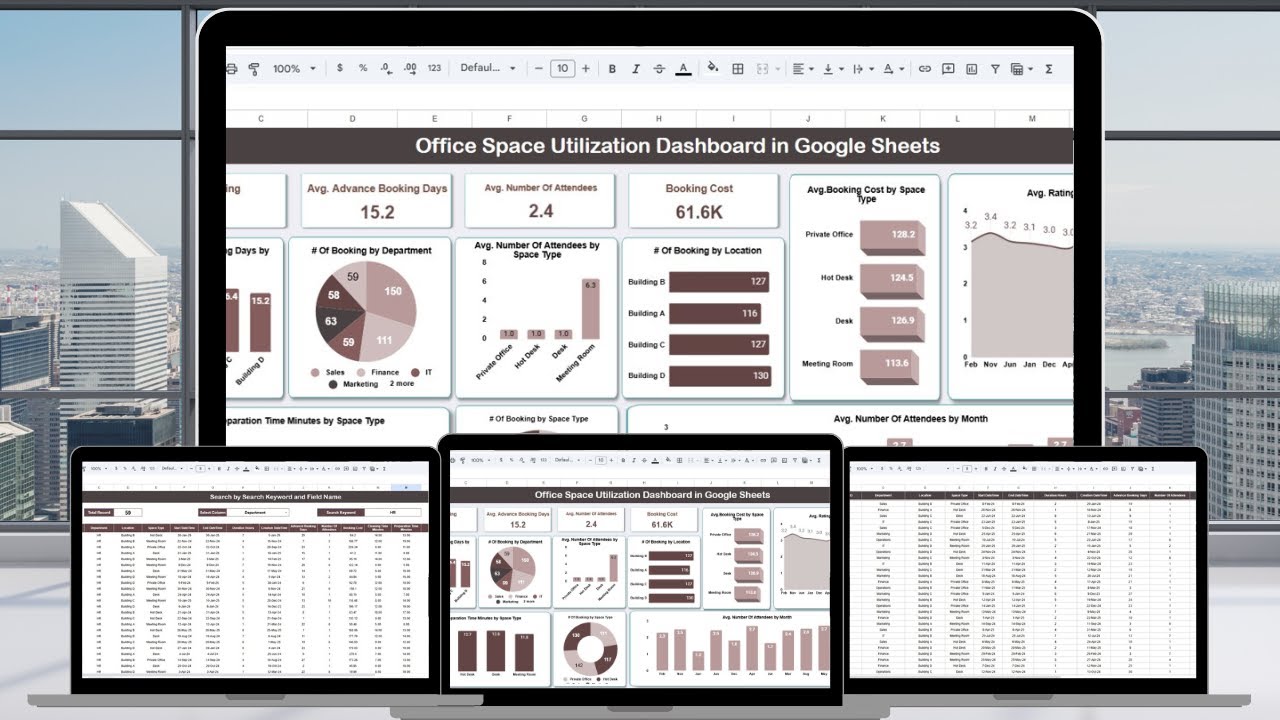Click the 2.4 Avg. Number Of Attendees value
This screenshot has height=720, width=1280.
click(x=541, y=211)
